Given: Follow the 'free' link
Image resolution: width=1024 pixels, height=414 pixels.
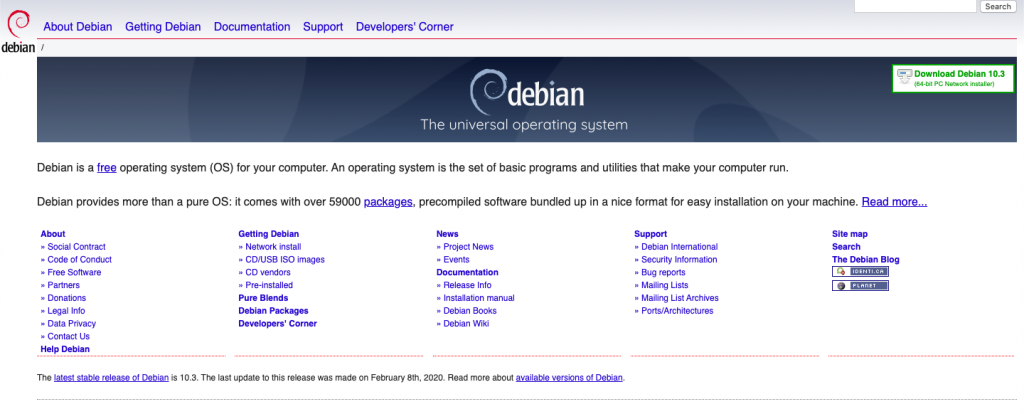Looking at the screenshot, I should click(x=106, y=168).
